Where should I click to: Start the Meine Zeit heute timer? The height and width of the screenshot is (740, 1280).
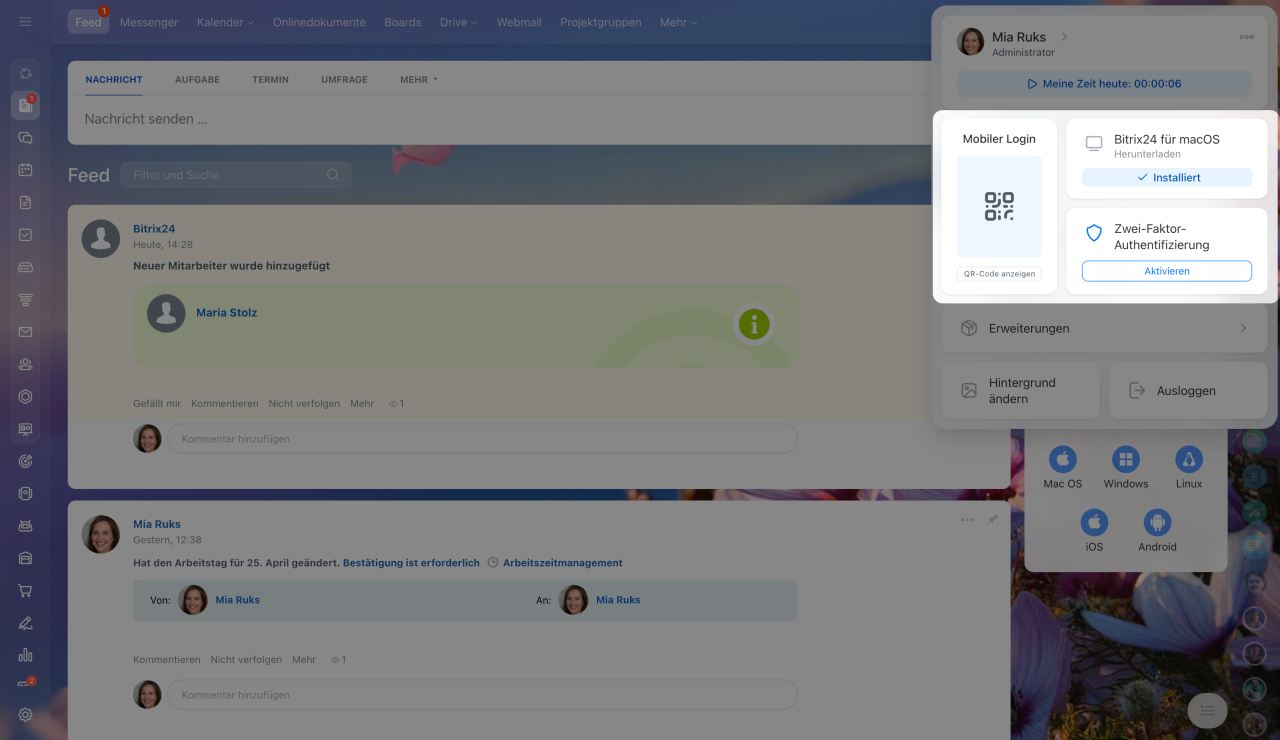click(x=1104, y=84)
